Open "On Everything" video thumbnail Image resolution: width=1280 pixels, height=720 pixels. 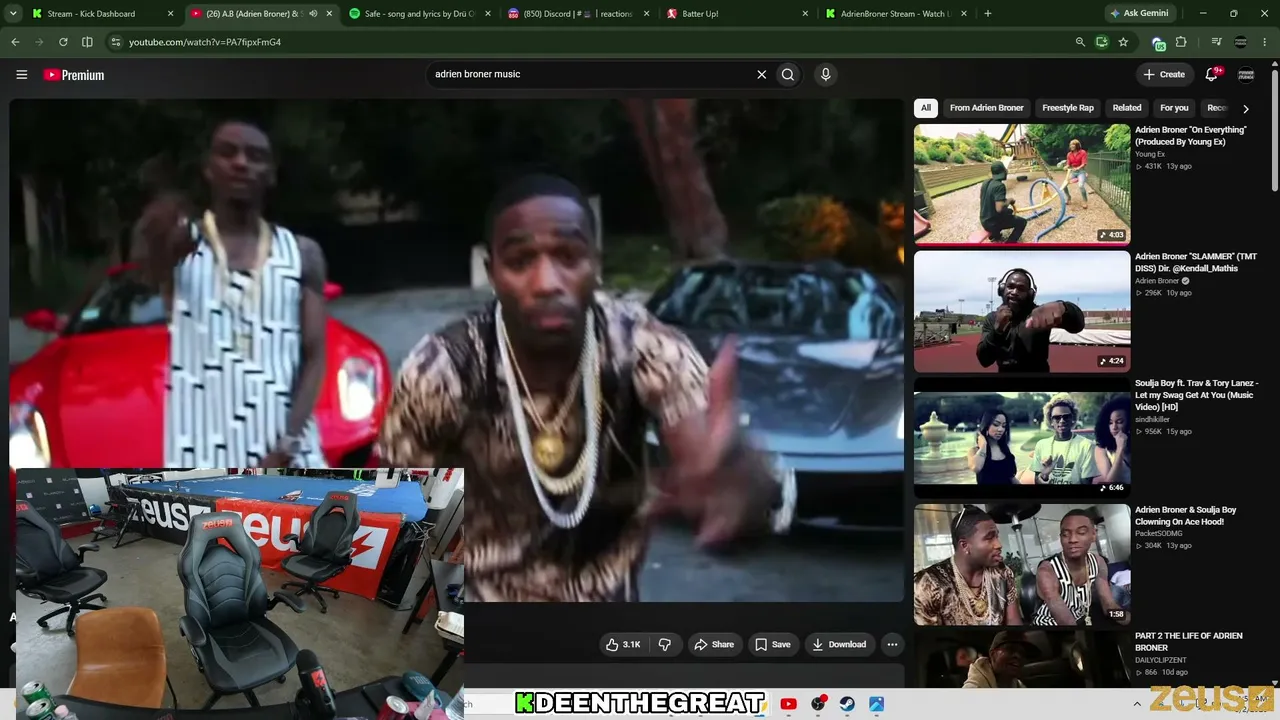click(x=1022, y=184)
